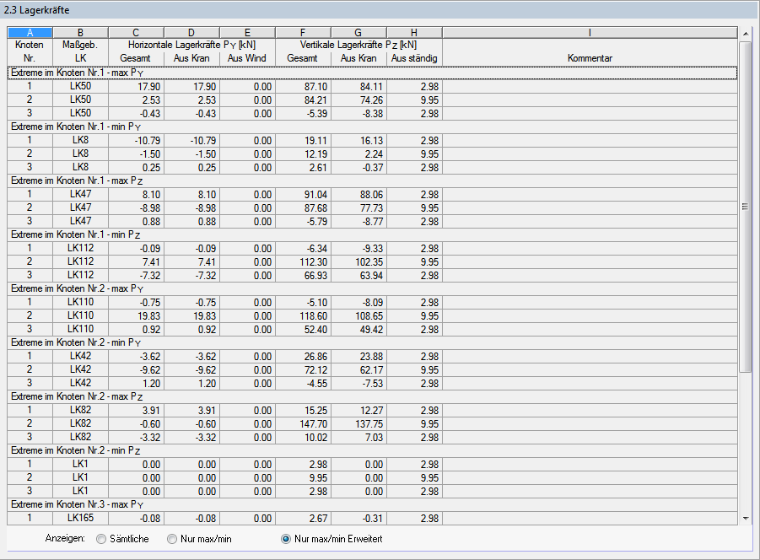Click the vertical scrollbar thumb
The height and width of the screenshot is (560, 760).
click(x=745, y=207)
